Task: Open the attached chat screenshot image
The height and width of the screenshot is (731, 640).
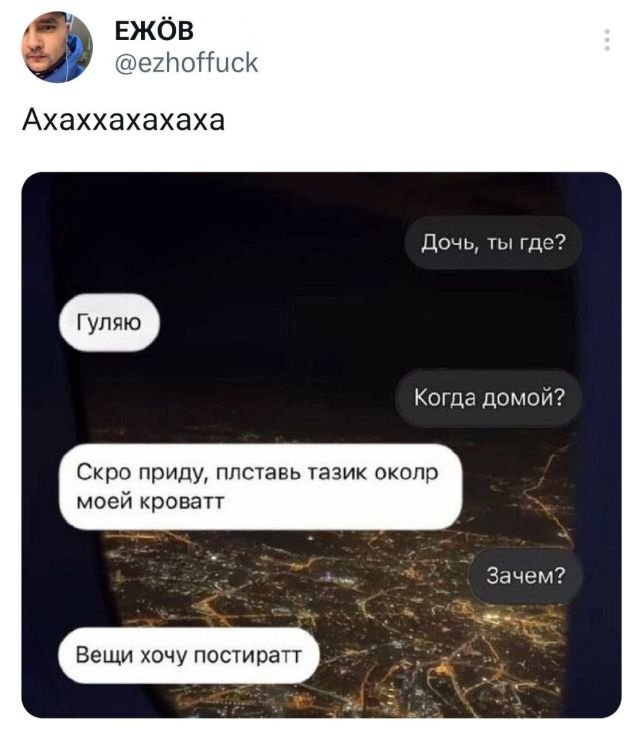Action: (x=321, y=445)
